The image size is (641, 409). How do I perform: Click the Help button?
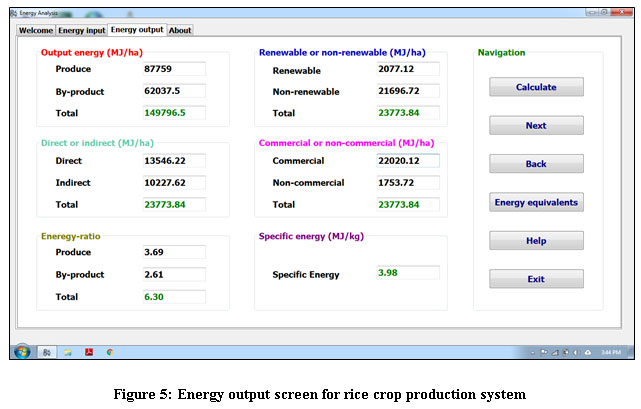(536, 241)
